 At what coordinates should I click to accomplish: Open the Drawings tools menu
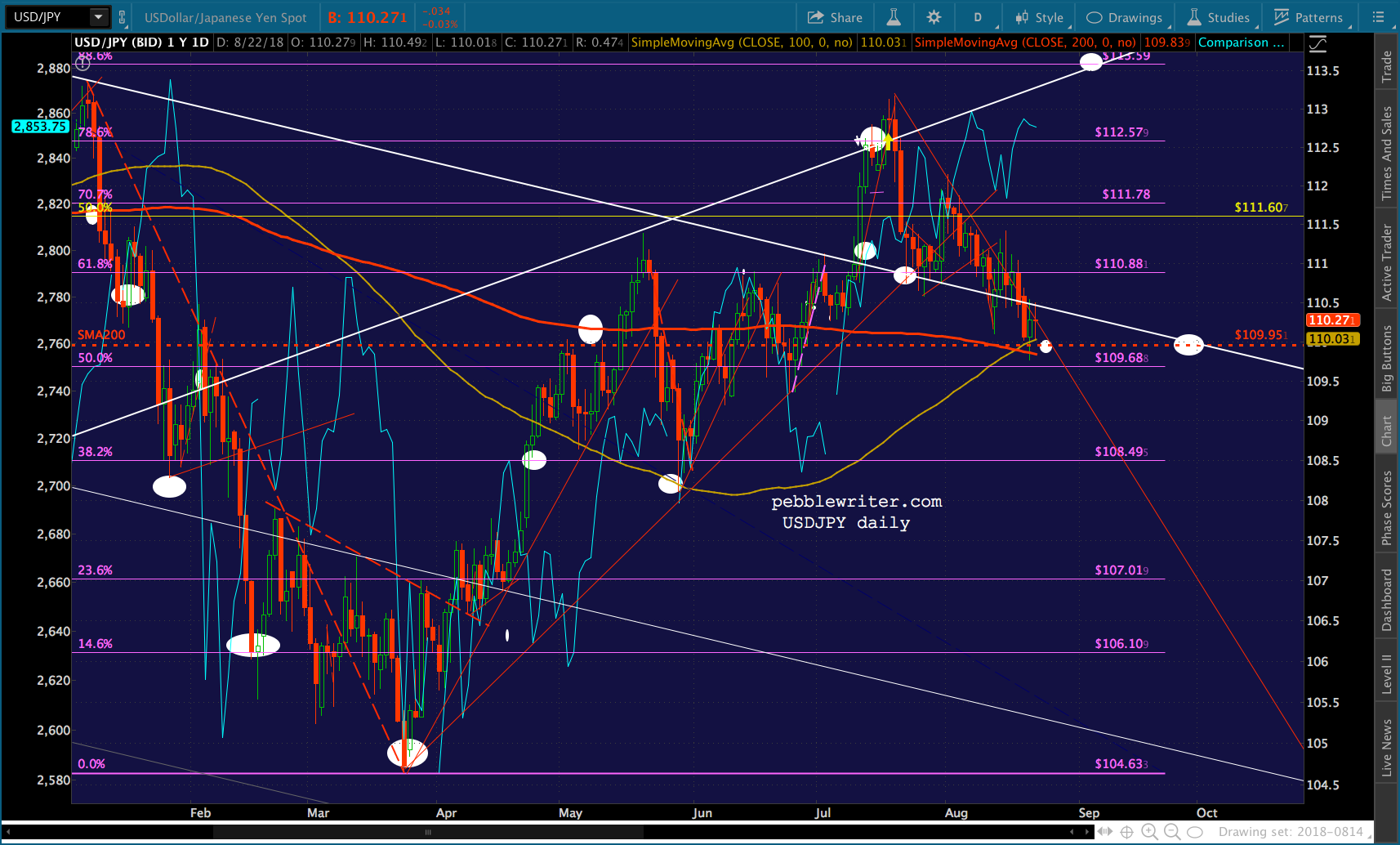[x=1124, y=17]
